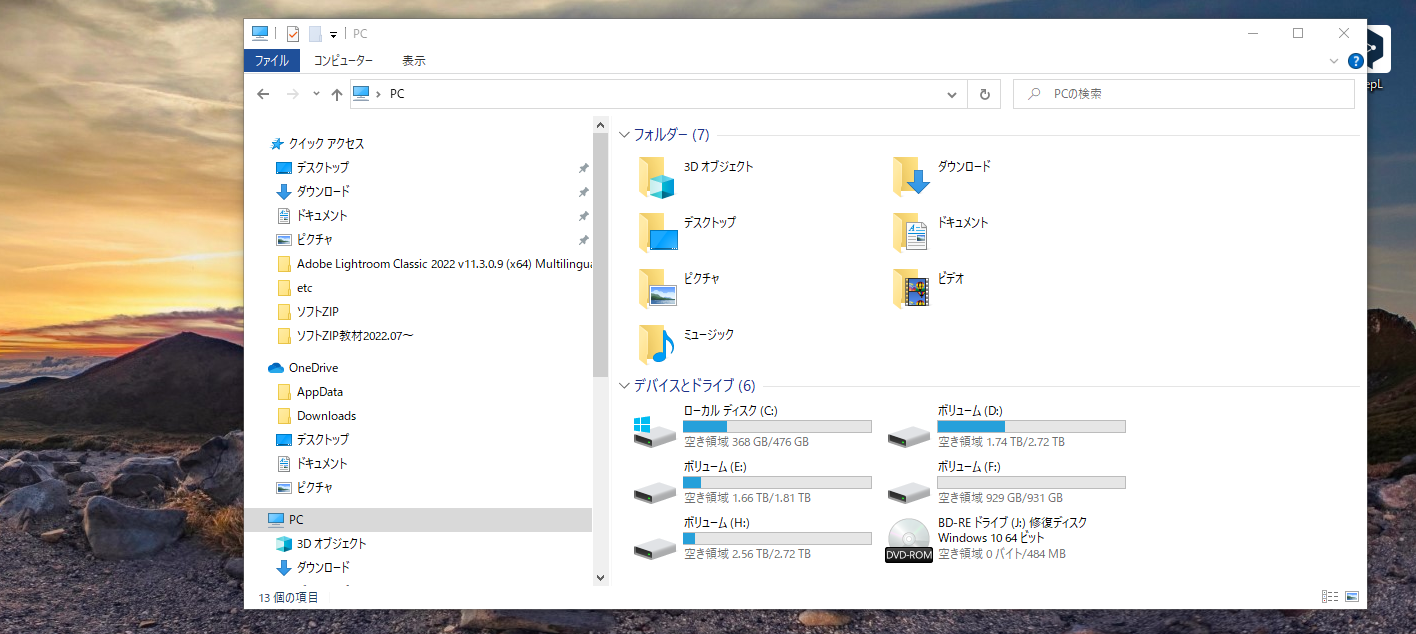Open the ダウンロード folder in main pane
The image size is (1416, 634).
click(x=911, y=177)
